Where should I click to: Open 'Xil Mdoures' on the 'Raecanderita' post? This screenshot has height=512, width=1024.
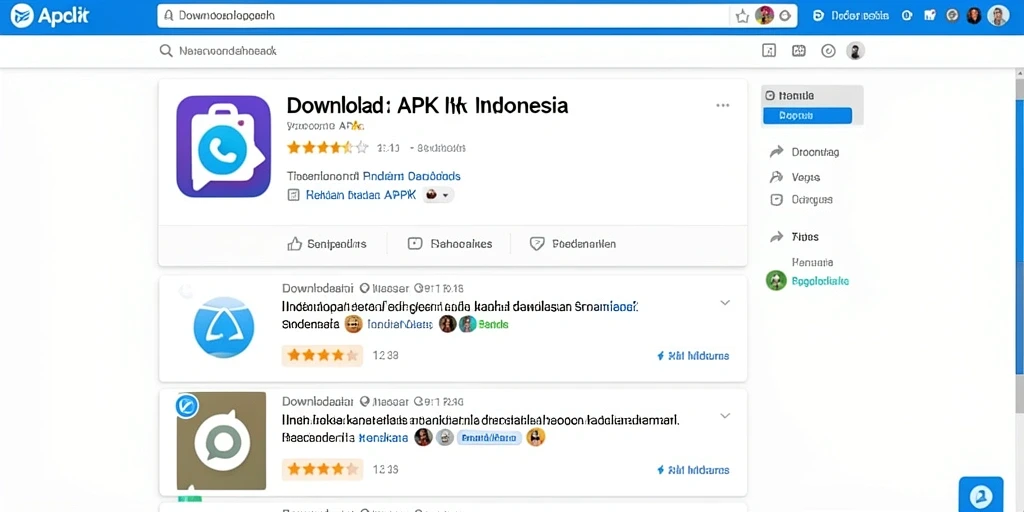pyautogui.click(x=692, y=470)
